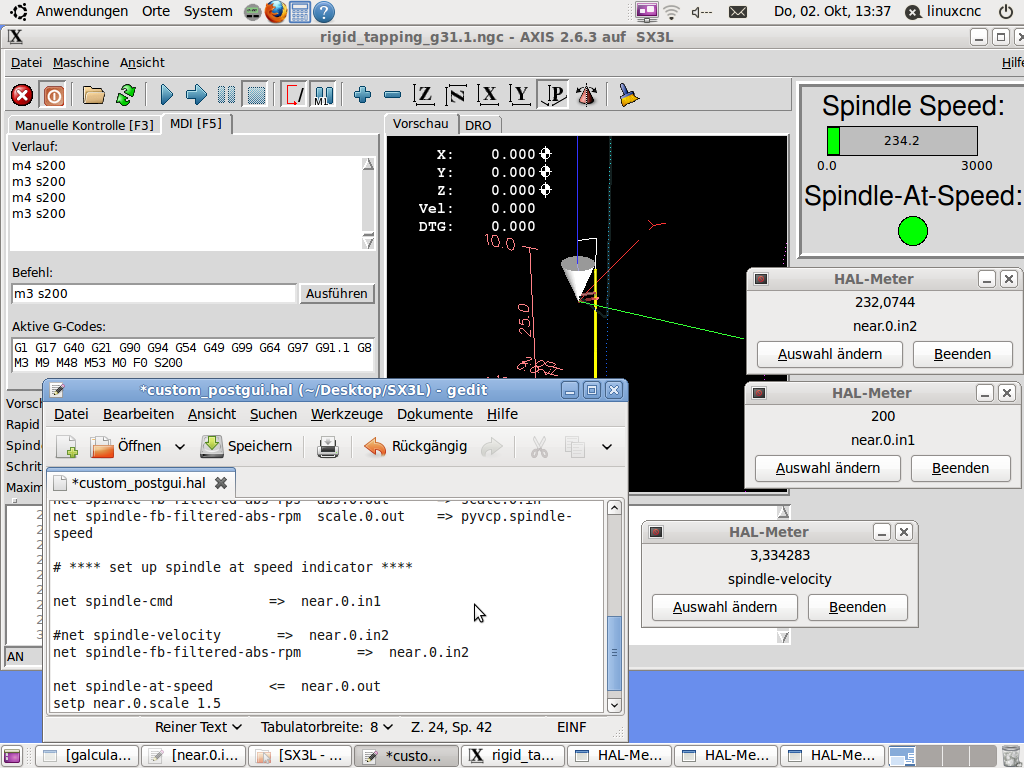Switch preview to side X view
The height and width of the screenshot is (768, 1024).
[488, 95]
